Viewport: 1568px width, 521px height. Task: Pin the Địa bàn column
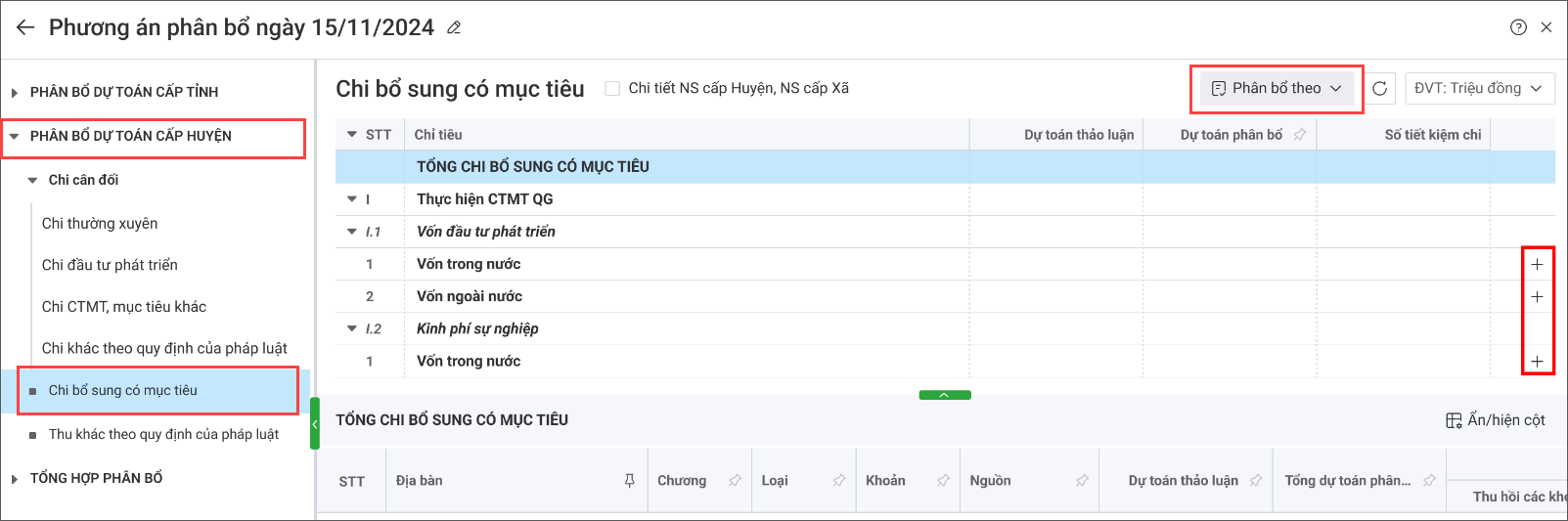tap(629, 481)
